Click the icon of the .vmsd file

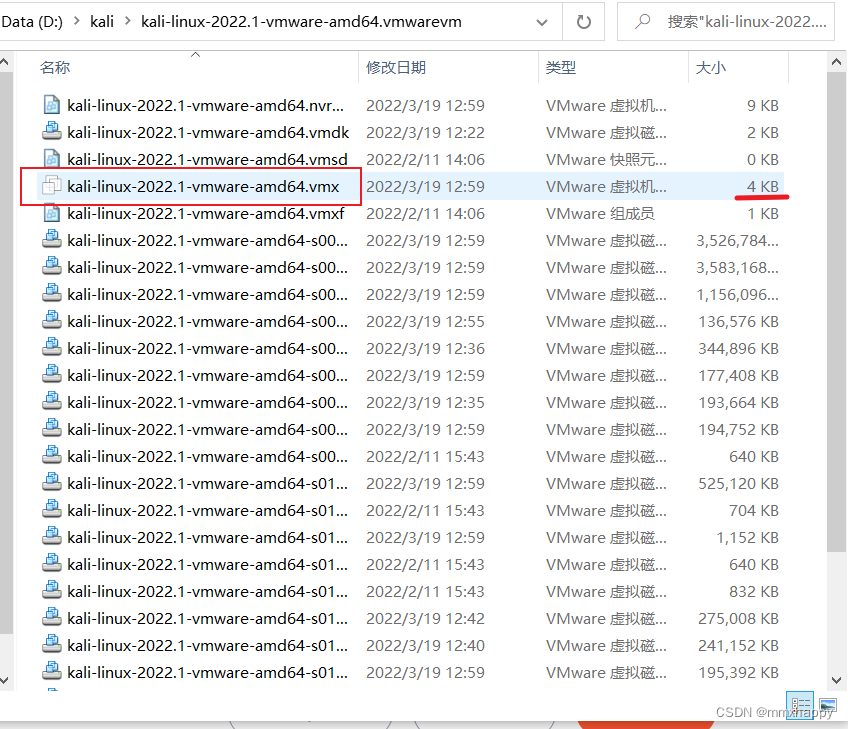pos(51,158)
